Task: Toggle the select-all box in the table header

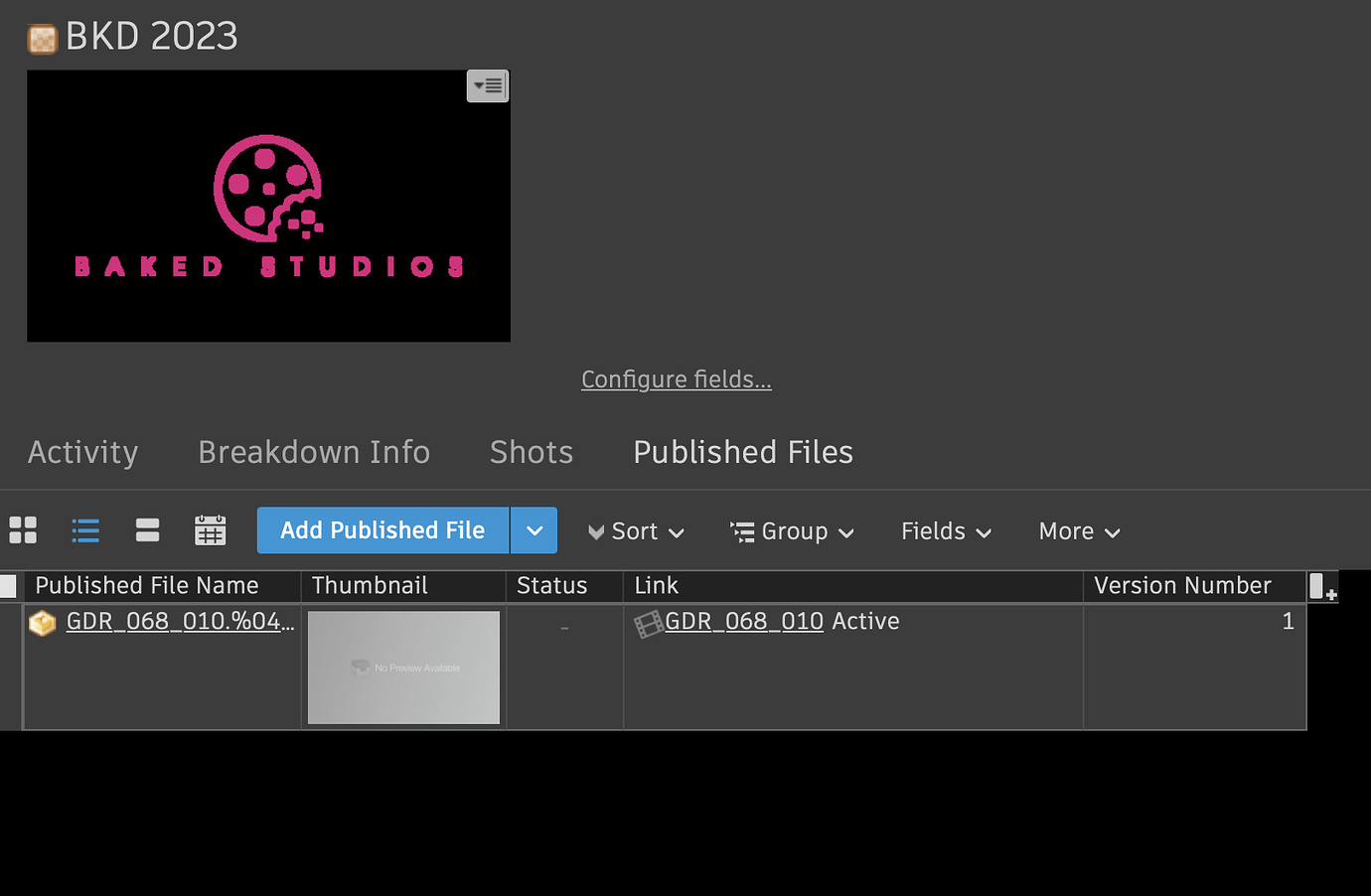Action: [8, 586]
